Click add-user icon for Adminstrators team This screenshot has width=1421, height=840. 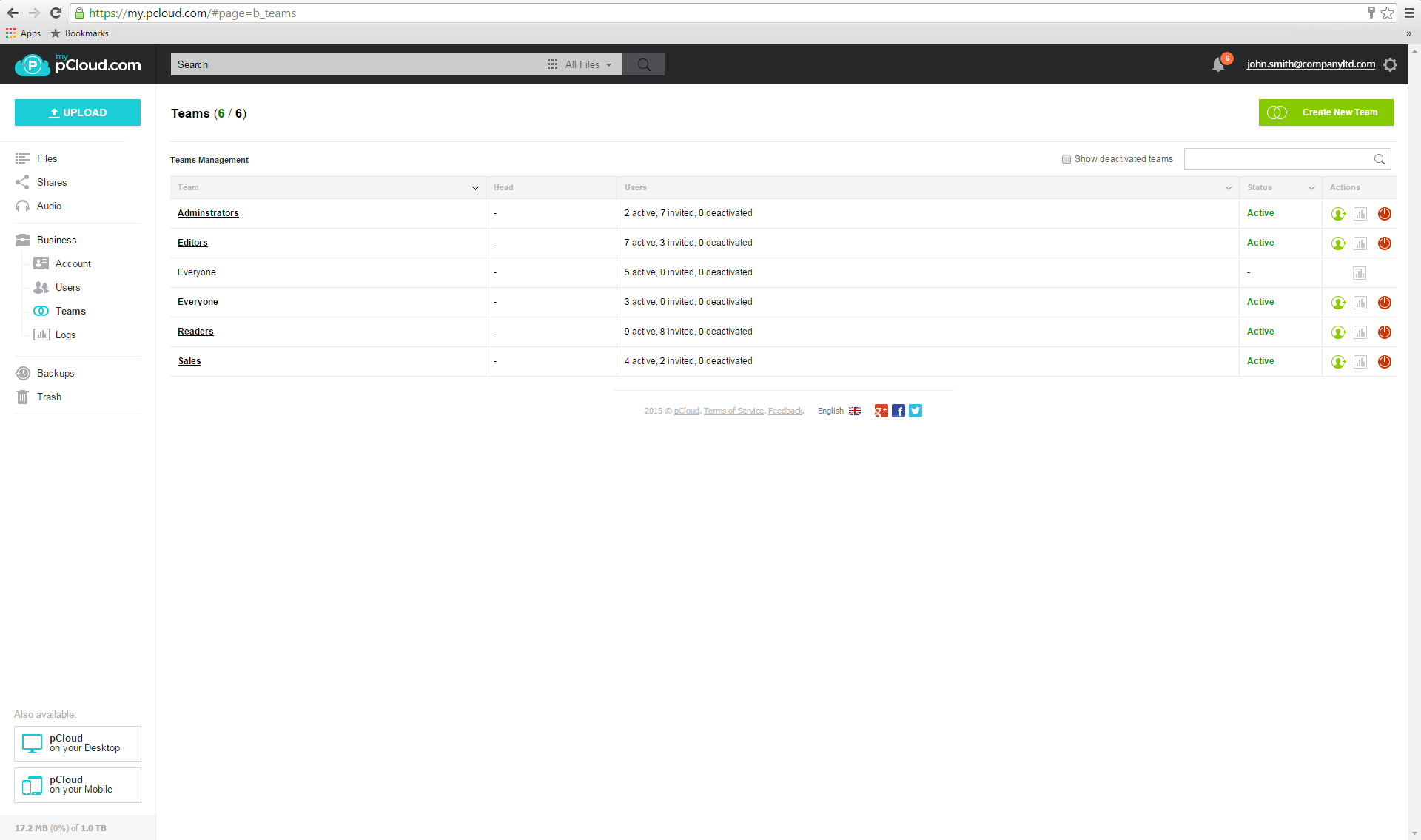1338,214
